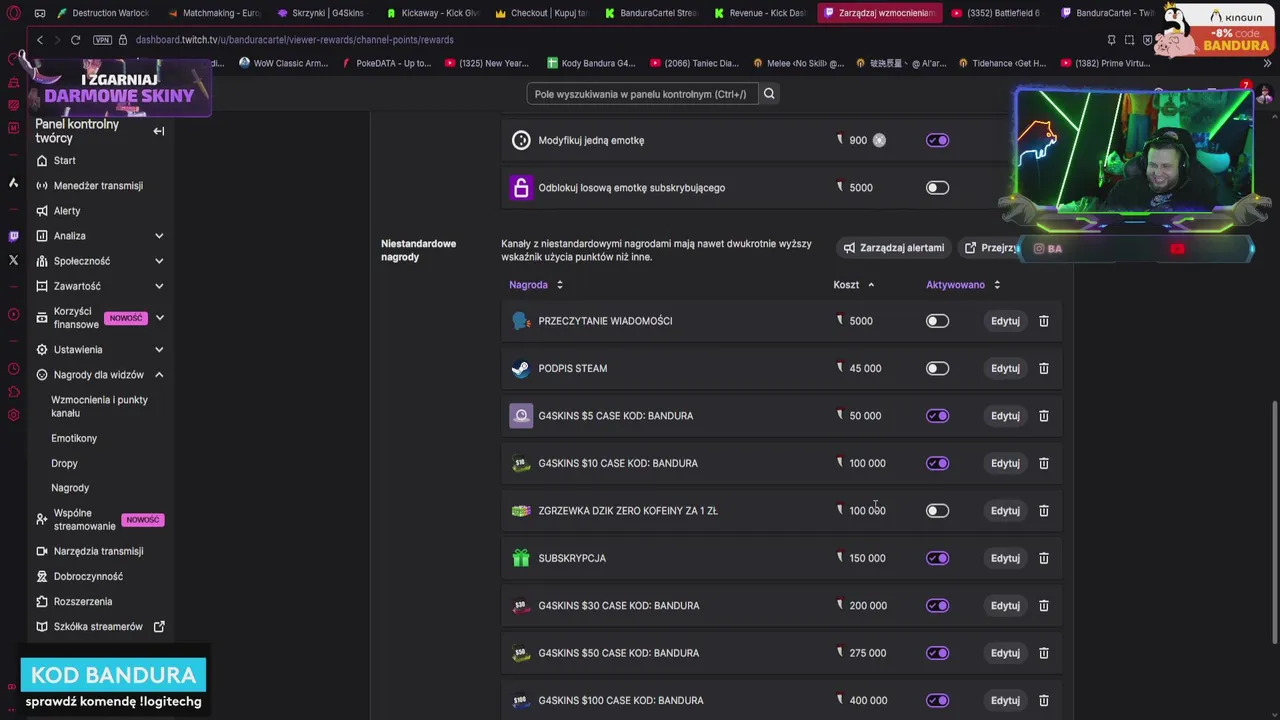Click the VPN badge in address bar
Image resolution: width=1280 pixels, height=720 pixels.
click(102, 40)
